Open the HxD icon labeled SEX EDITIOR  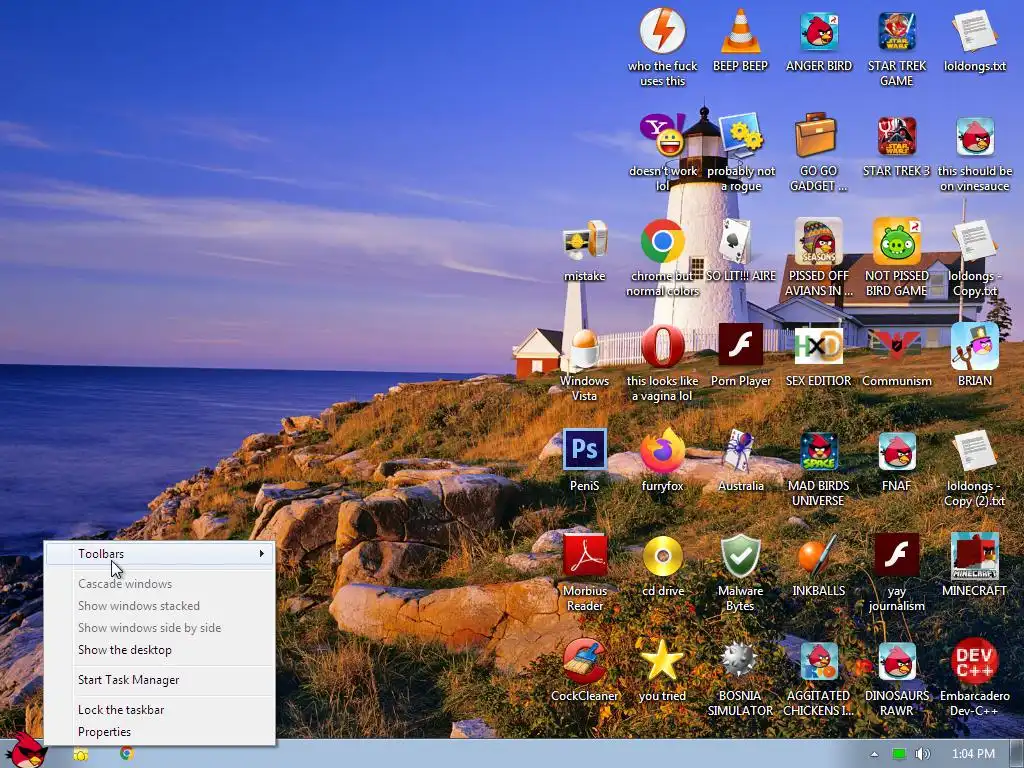click(x=819, y=346)
